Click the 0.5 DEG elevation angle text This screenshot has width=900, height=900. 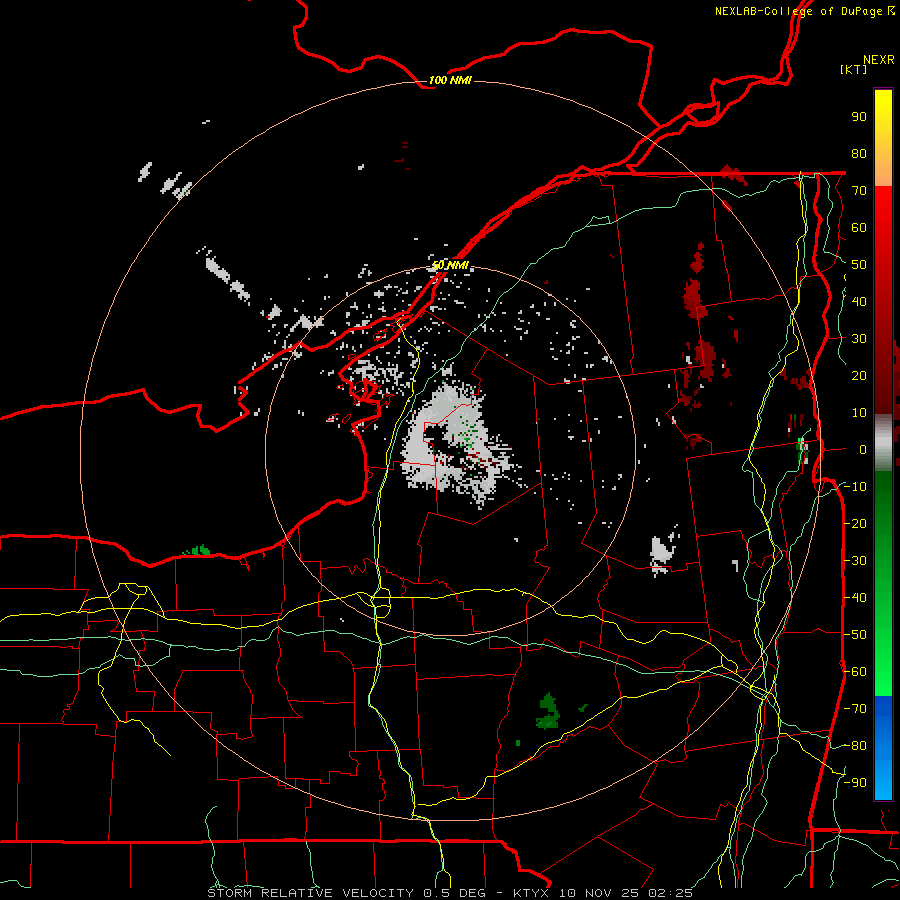click(455, 893)
